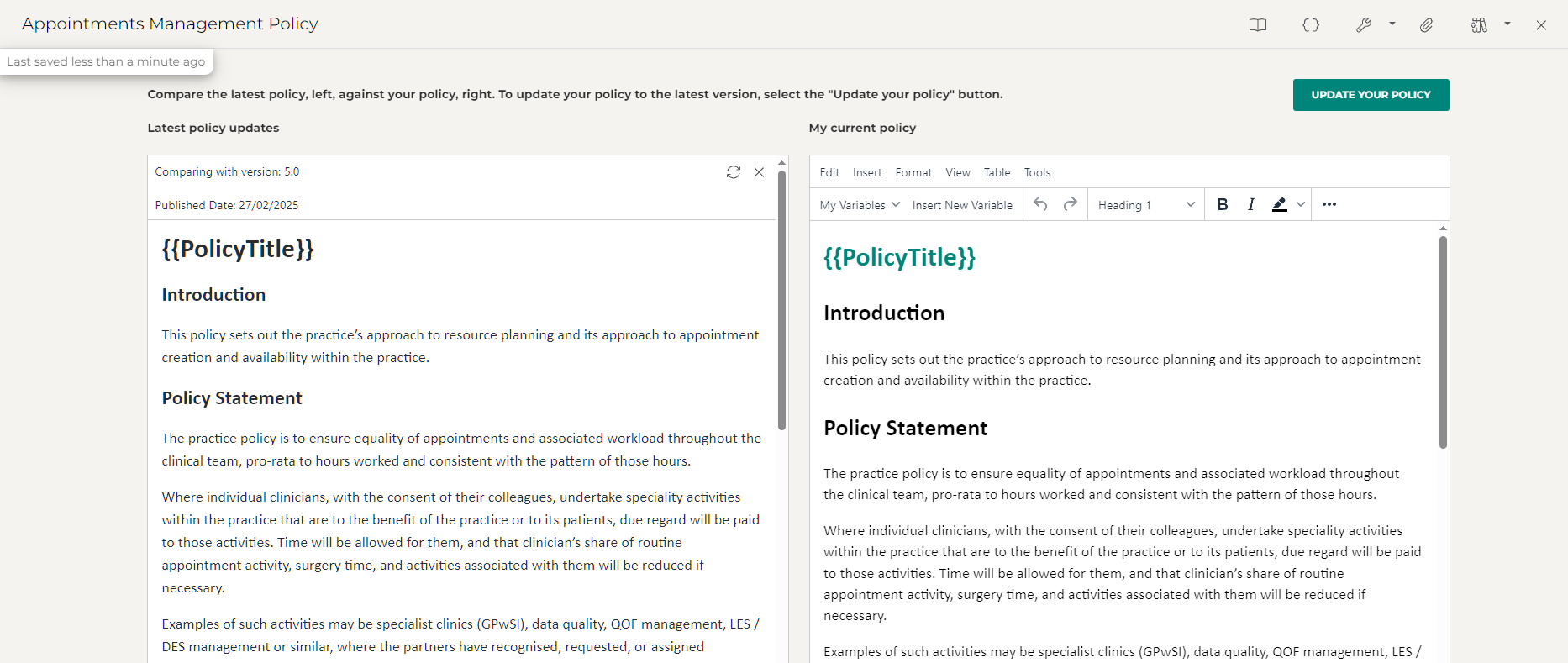Open the Table menu

(x=997, y=172)
